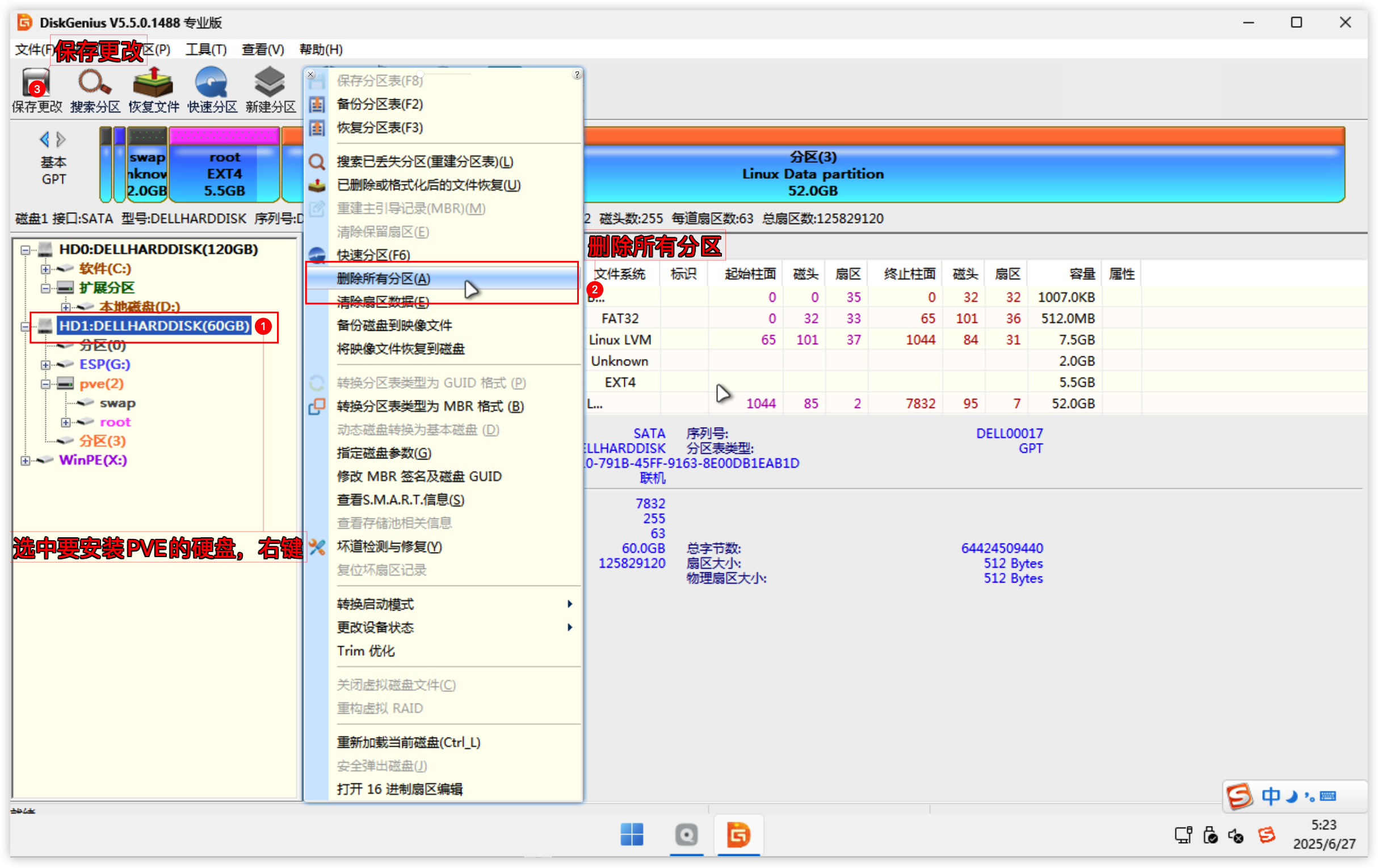1378x868 pixels.
Task: Select the EXT4 5.5GB table row
Action: coord(863,383)
